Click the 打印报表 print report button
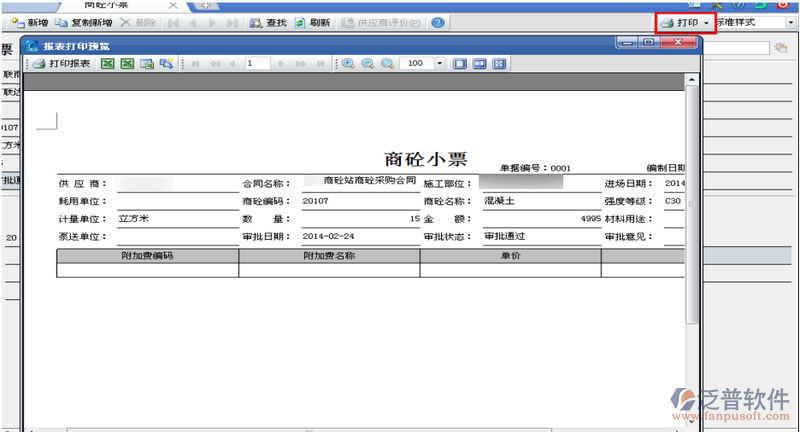 [x=62, y=63]
